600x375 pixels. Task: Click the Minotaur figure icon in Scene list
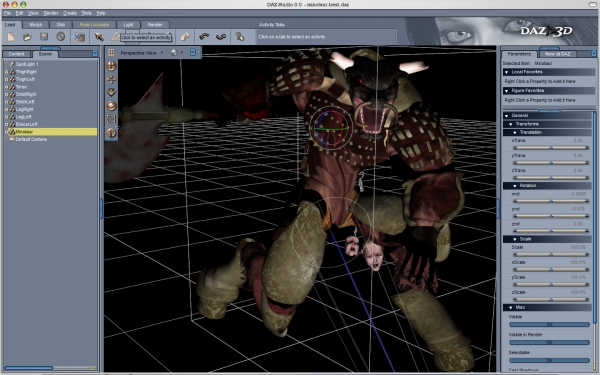[x=12, y=132]
